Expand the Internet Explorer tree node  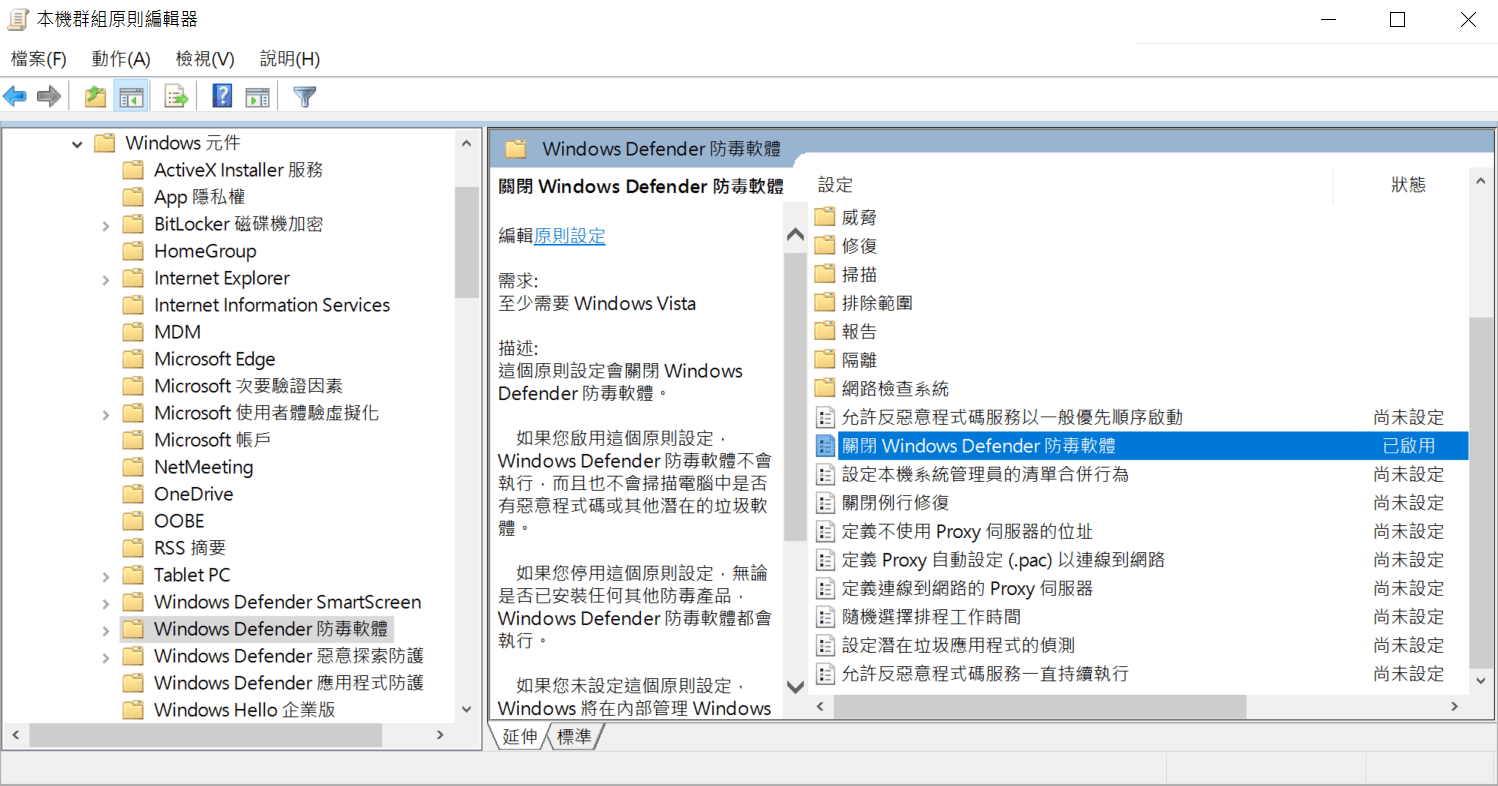[x=105, y=279]
